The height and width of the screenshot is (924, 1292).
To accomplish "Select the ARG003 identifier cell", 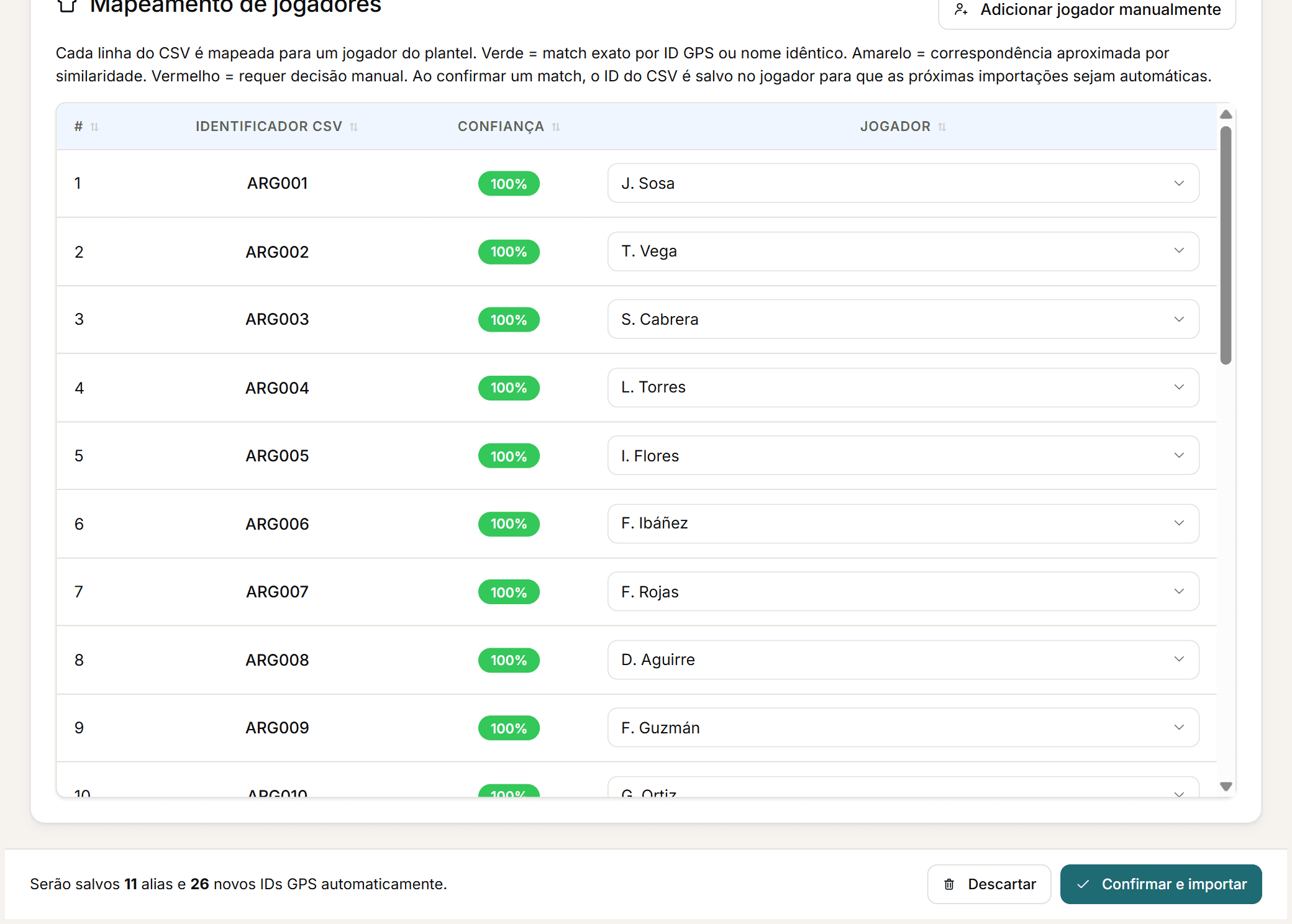I will [x=278, y=319].
